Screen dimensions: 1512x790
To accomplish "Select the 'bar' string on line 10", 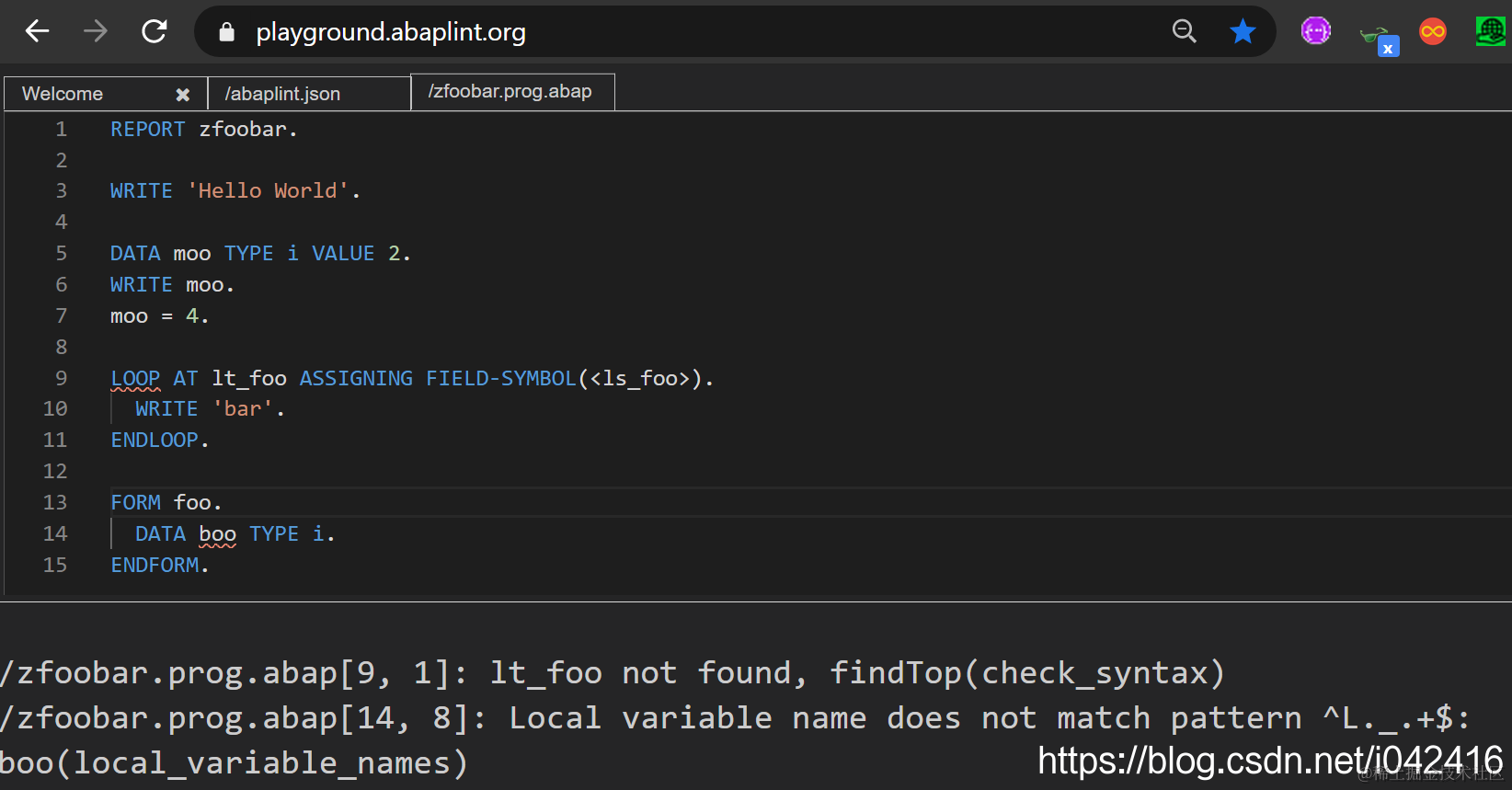I will (x=243, y=409).
